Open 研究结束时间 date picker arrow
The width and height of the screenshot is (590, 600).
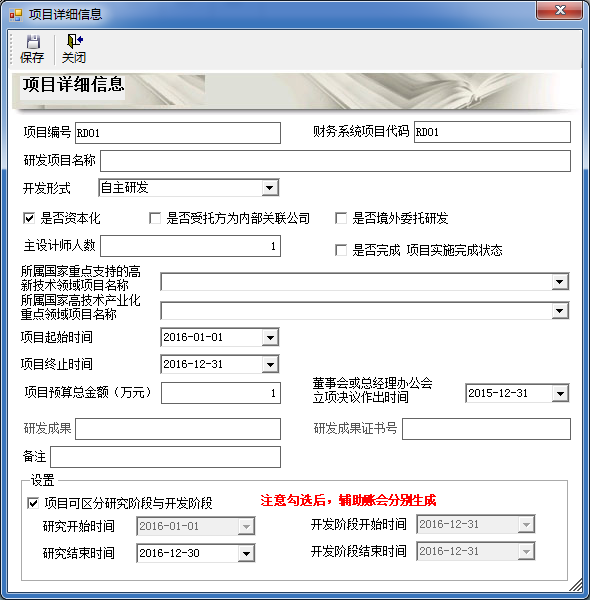(246, 553)
